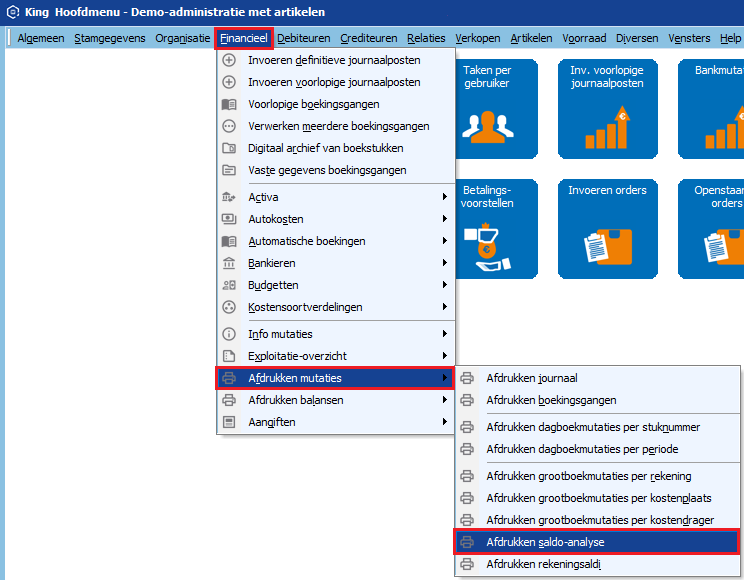The height and width of the screenshot is (580, 744).
Task: Open the Debiteuren menu
Action: (x=303, y=38)
